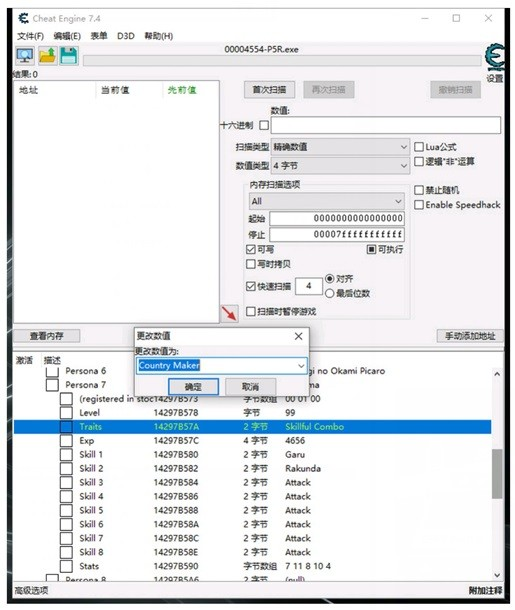
Task: Click the 再次扫描 button
Action: [x=329, y=90]
